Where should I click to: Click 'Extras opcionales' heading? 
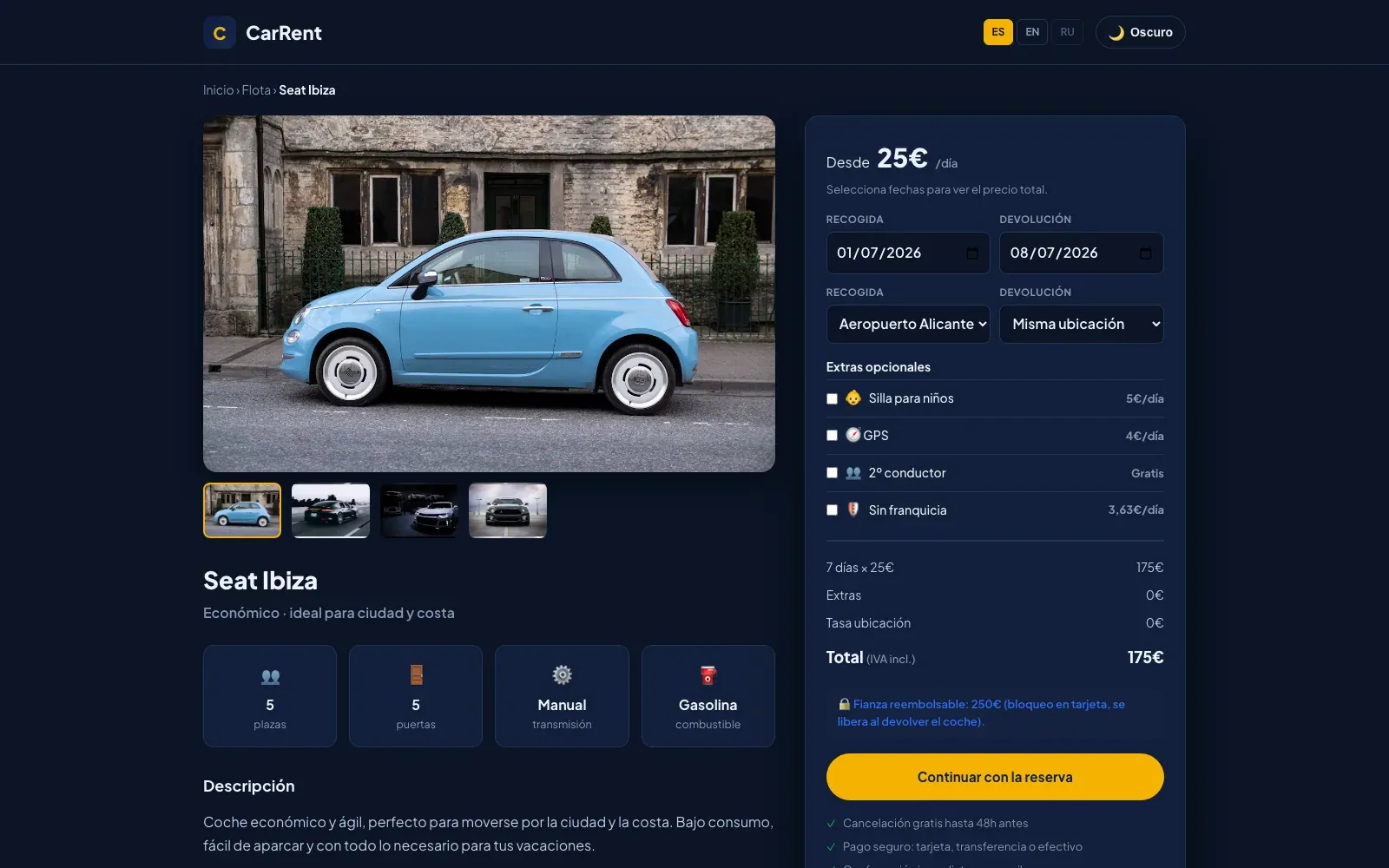pyautogui.click(x=879, y=367)
